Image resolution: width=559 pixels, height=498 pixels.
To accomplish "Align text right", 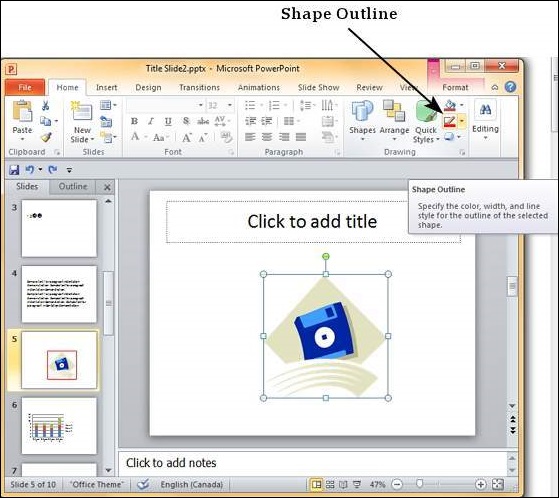I will [284, 137].
